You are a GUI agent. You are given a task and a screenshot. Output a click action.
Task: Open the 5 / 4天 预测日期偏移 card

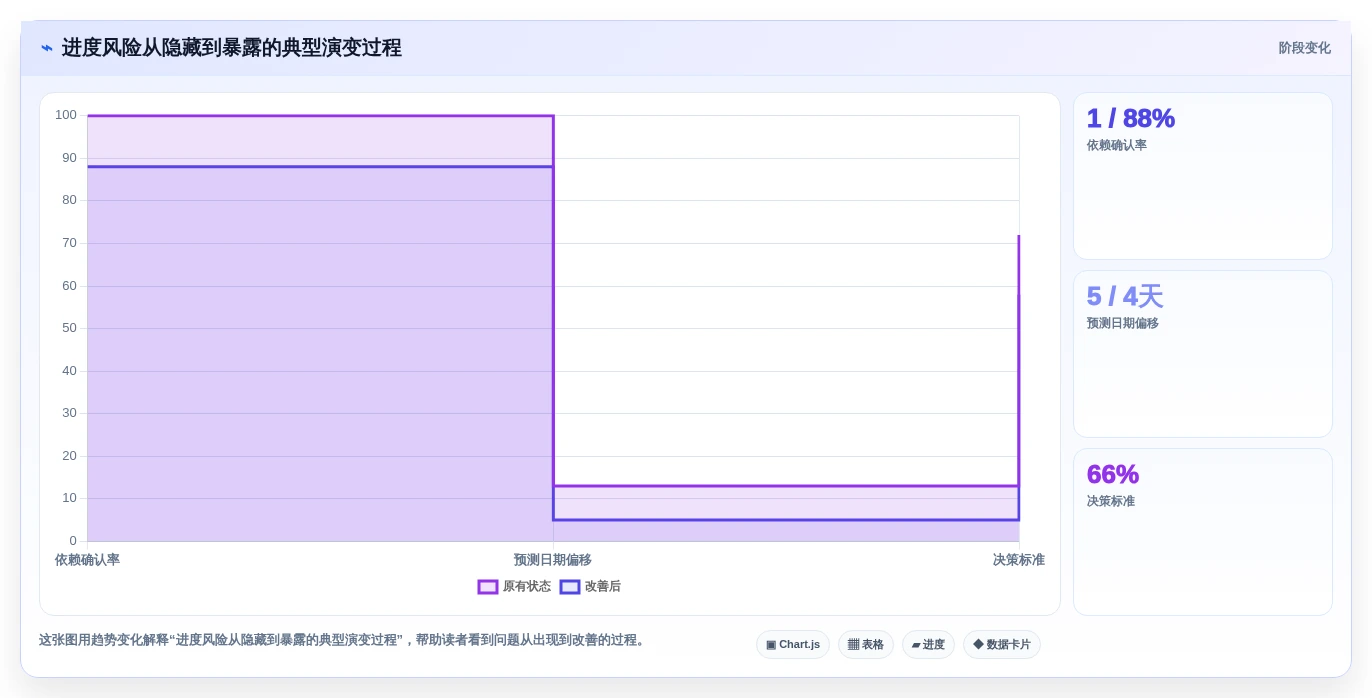point(1203,354)
